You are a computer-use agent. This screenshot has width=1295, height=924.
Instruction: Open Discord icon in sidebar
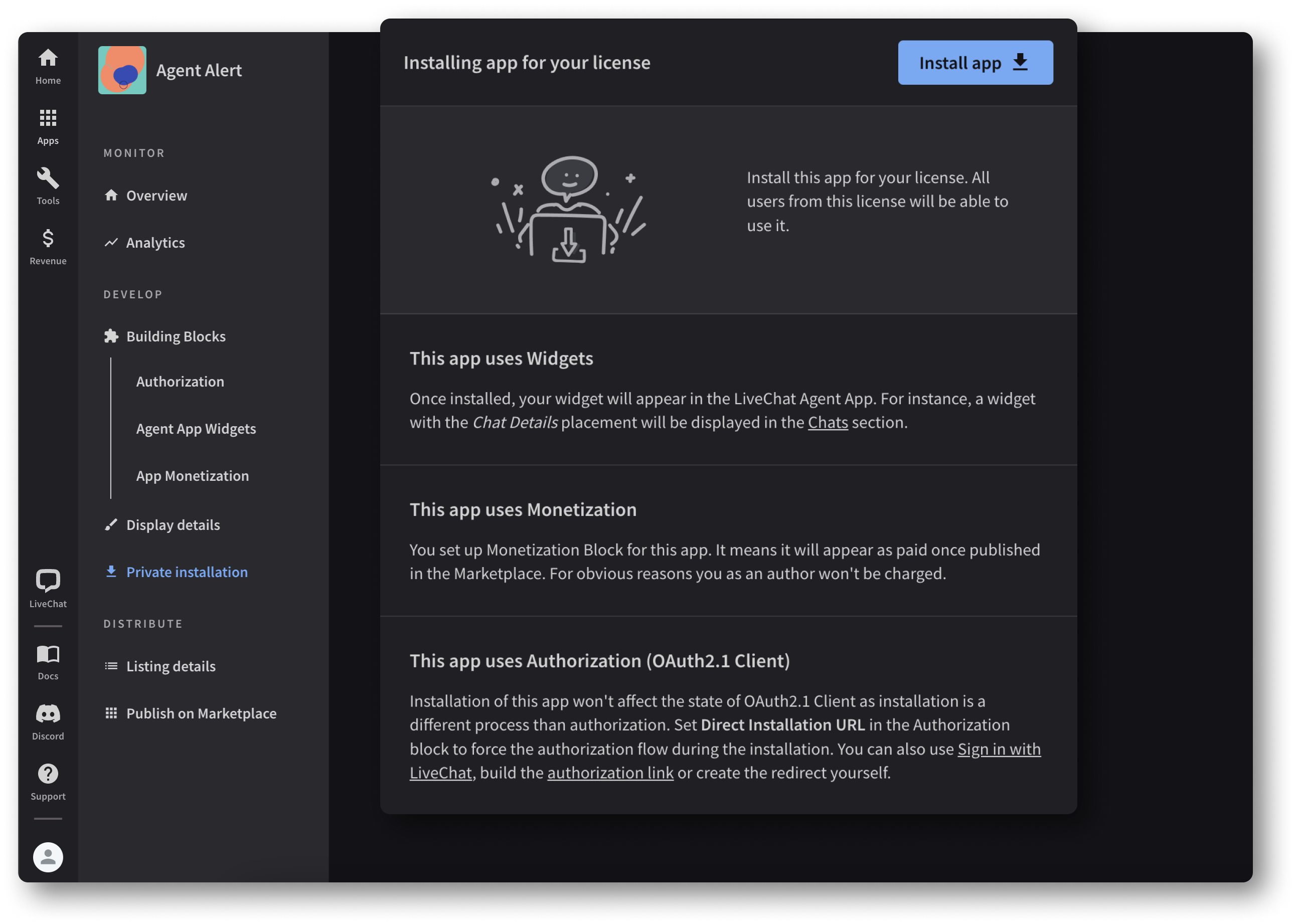(x=47, y=714)
